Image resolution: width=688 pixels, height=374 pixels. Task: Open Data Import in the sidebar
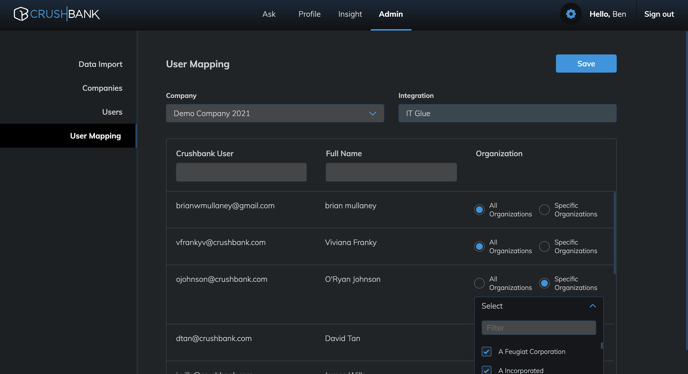(x=100, y=64)
